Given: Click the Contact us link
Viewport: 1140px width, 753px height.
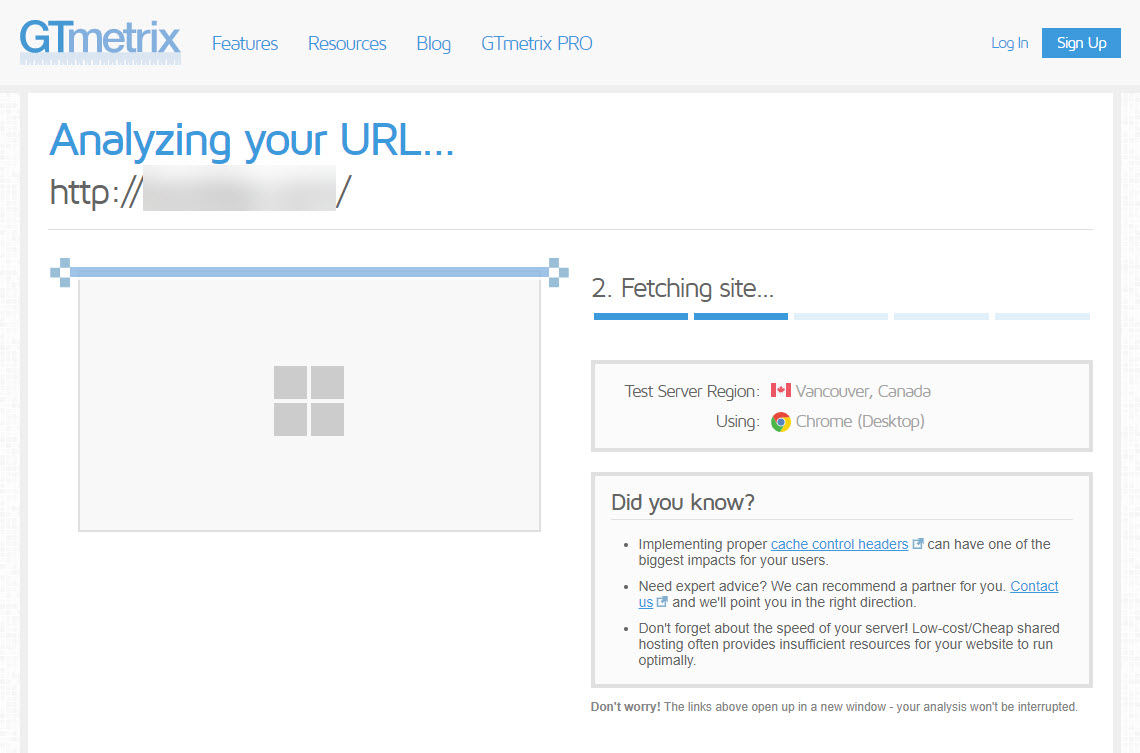Looking at the screenshot, I should tap(1034, 586).
